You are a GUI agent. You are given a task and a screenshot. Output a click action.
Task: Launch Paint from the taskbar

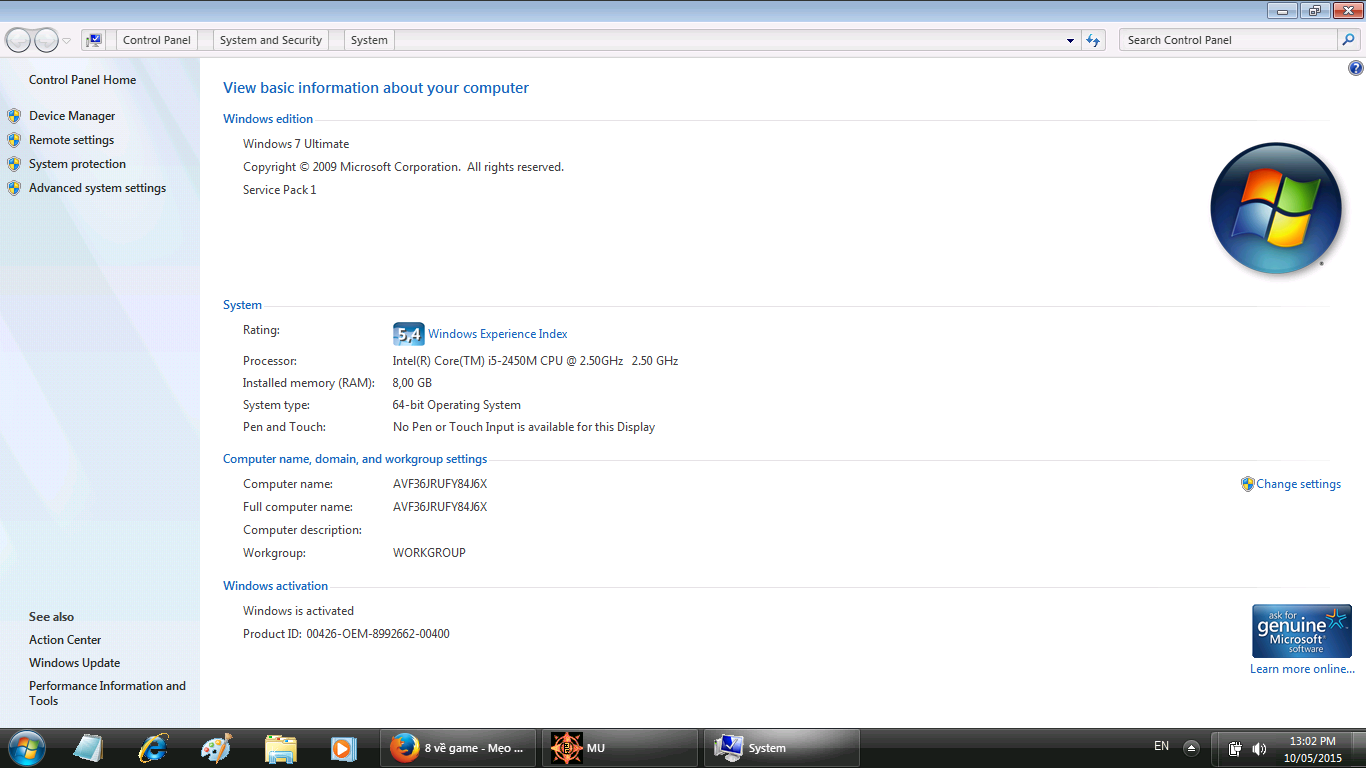[216, 748]
